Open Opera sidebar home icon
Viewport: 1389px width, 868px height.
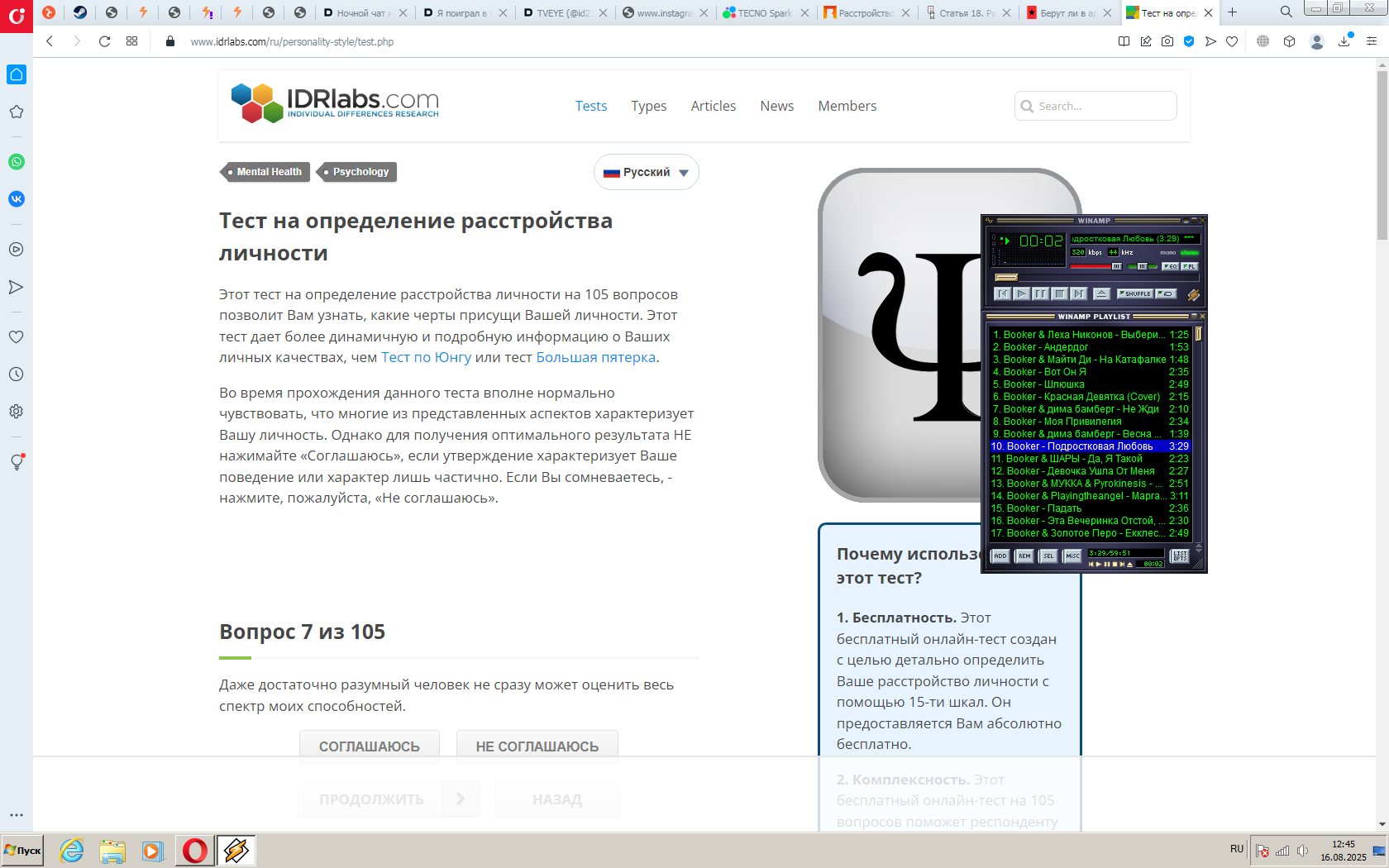pos(17,74)
